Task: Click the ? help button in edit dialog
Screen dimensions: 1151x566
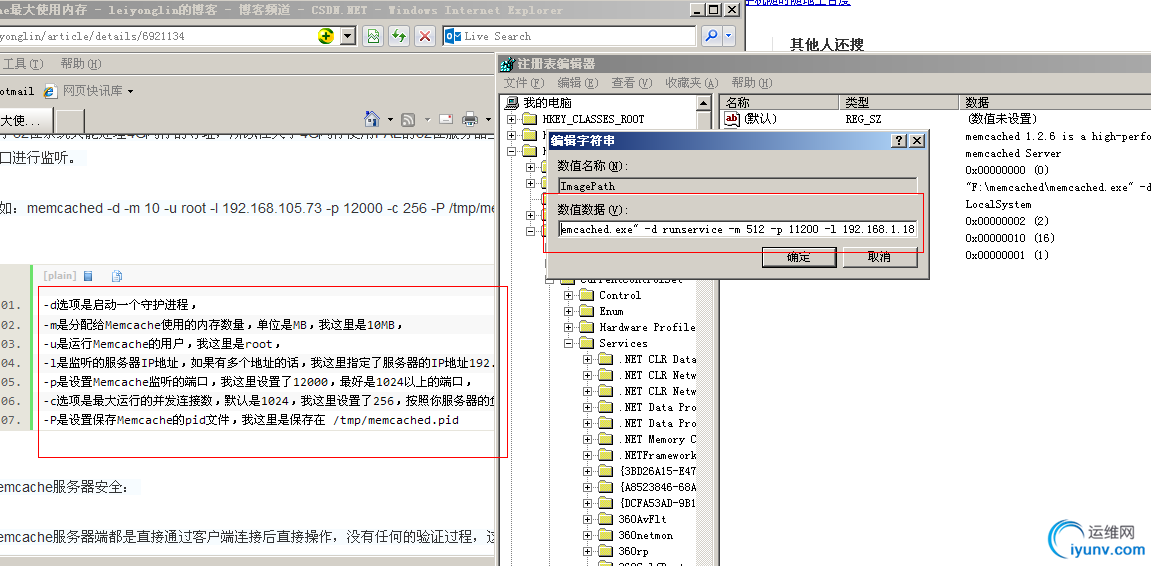Action: [899, 141]
